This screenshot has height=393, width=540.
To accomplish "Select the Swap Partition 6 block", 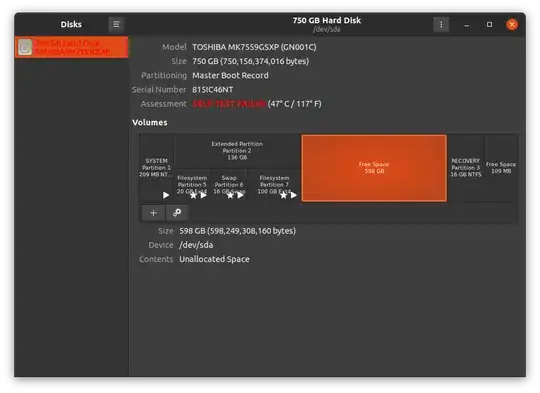I will (x=229, y=185).
